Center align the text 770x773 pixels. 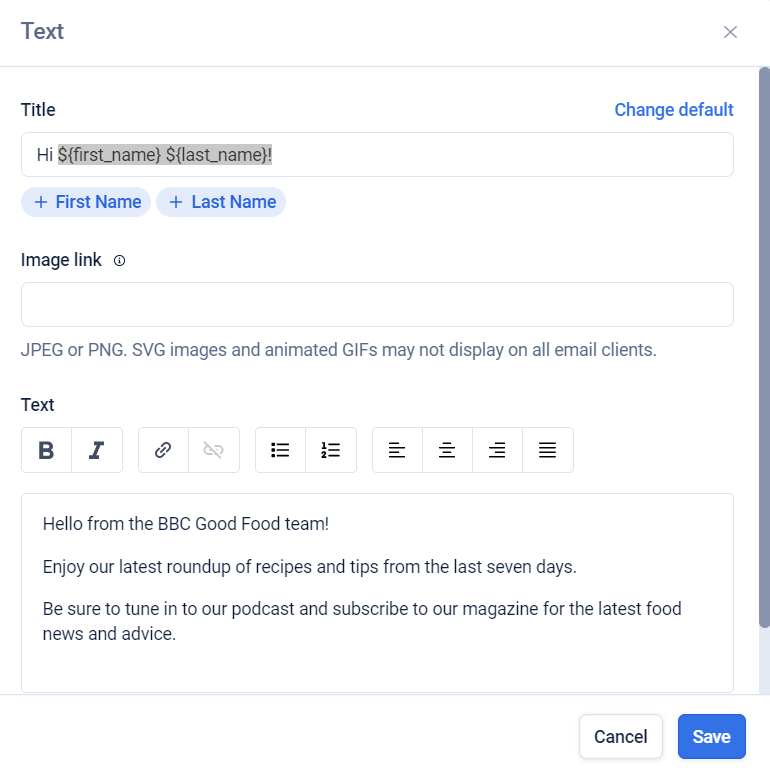pos(447,450)
